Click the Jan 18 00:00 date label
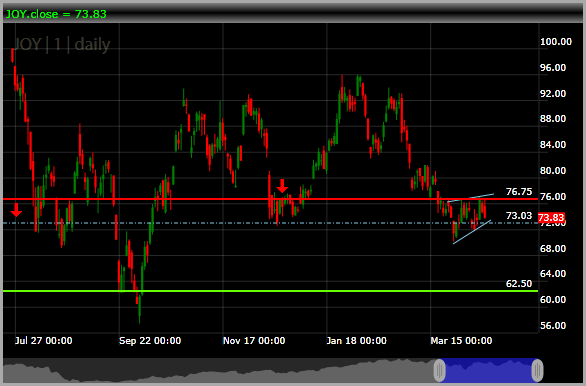This screenshot has width=586, height=386. [x=357, y=341]
